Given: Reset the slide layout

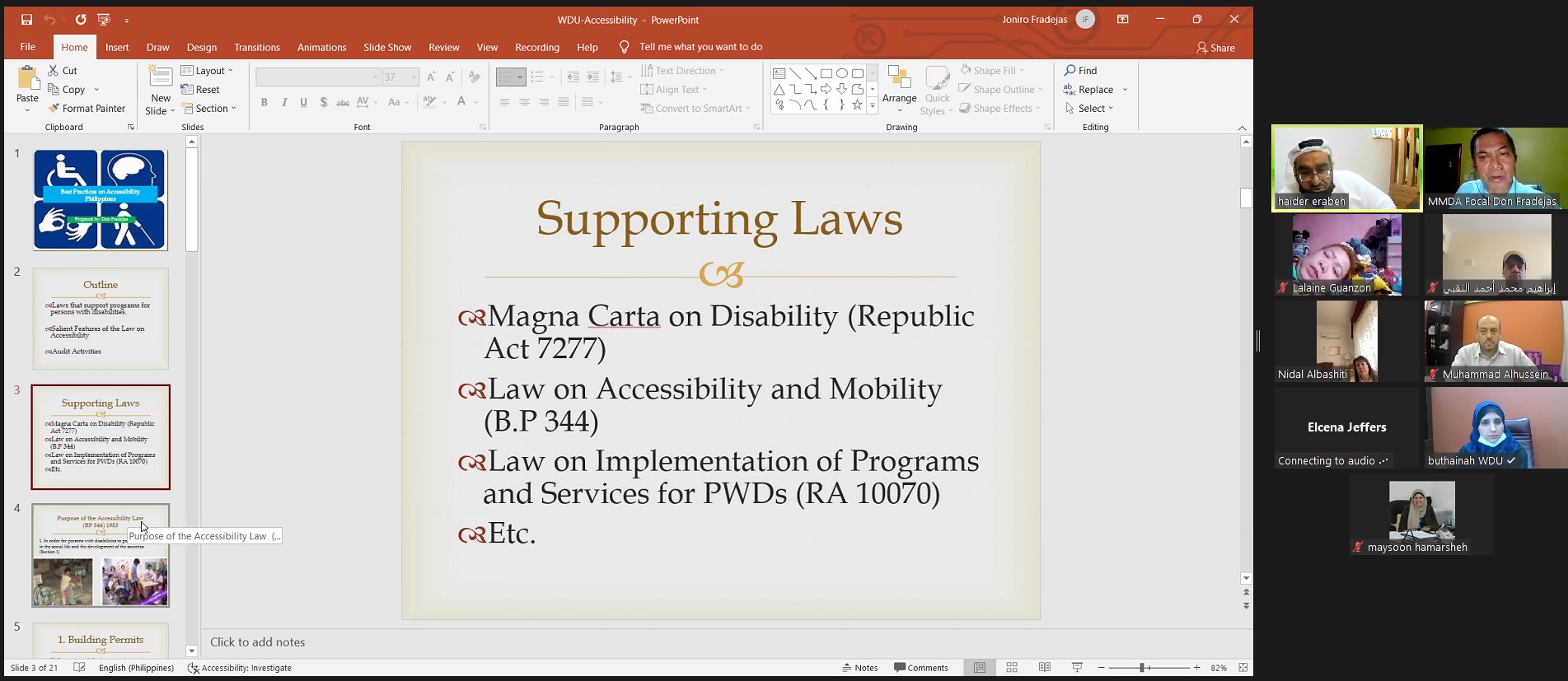Looking at the screenshot, I should tap(200, 90).
